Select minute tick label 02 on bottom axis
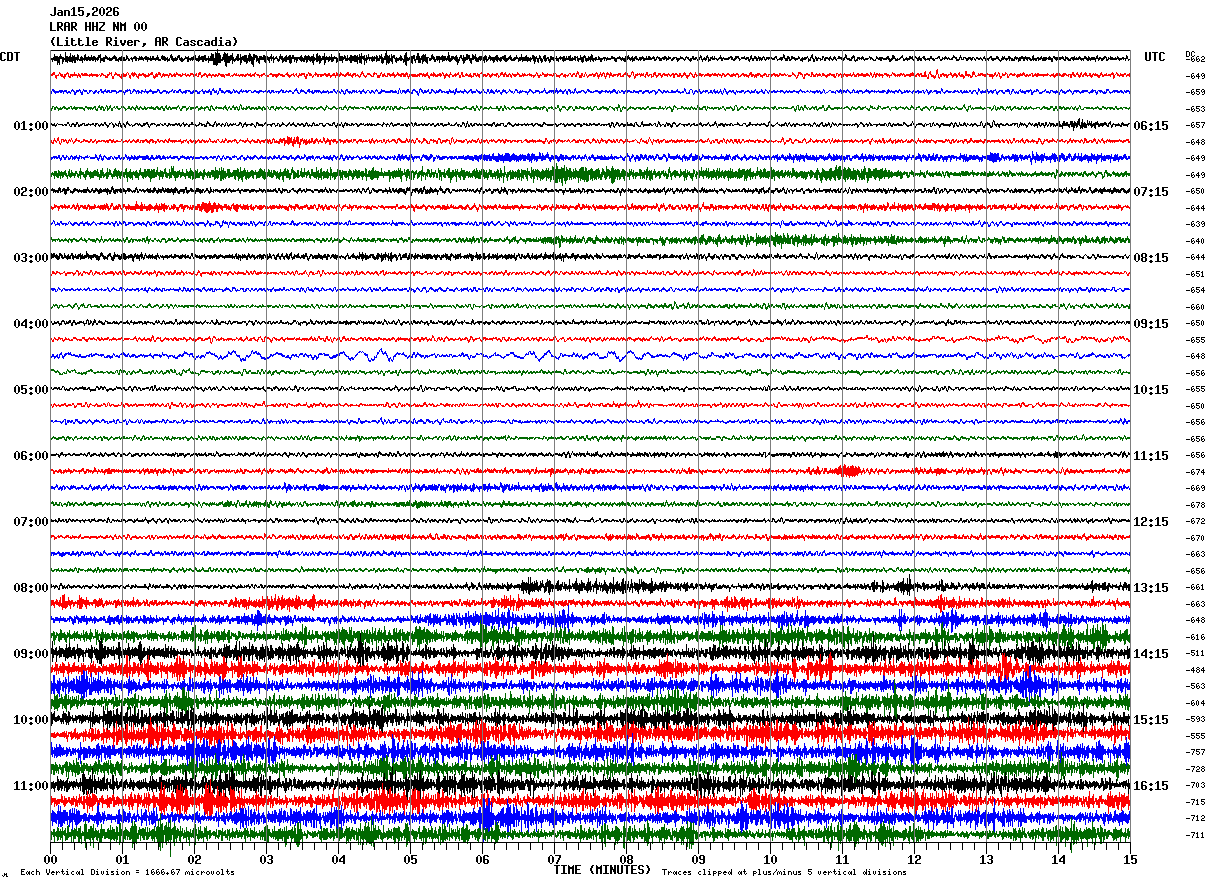Screen dimensions: 1210x886 click(195, 859)
